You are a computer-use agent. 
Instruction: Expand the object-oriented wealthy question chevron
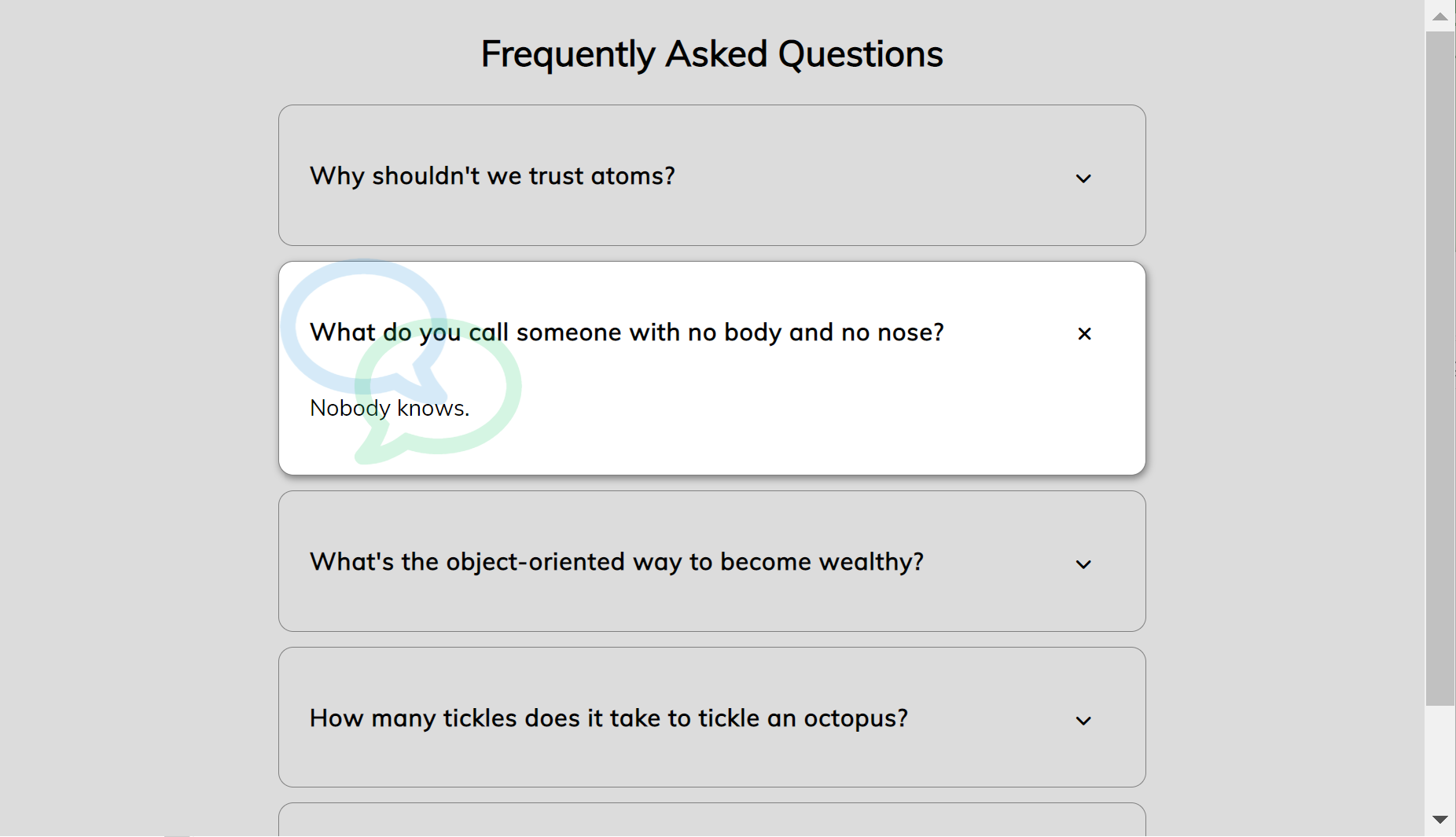tap(1083, 564)
